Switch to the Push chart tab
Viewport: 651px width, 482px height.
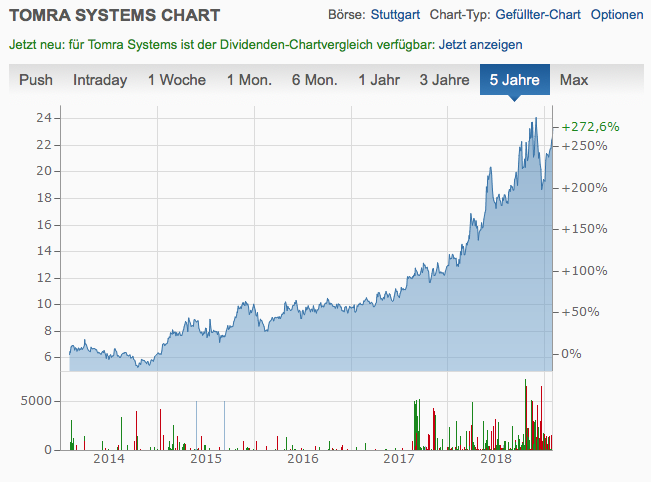point(36,80)
